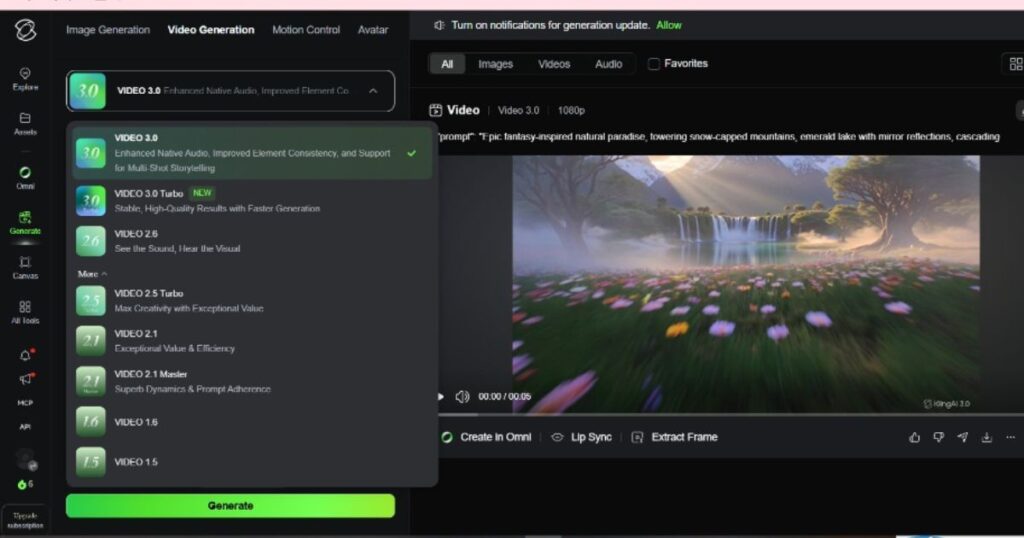Viewport: 1024px width, 538px height.
Task: Dislike the video with thumbs down
Action: point(938,437)
